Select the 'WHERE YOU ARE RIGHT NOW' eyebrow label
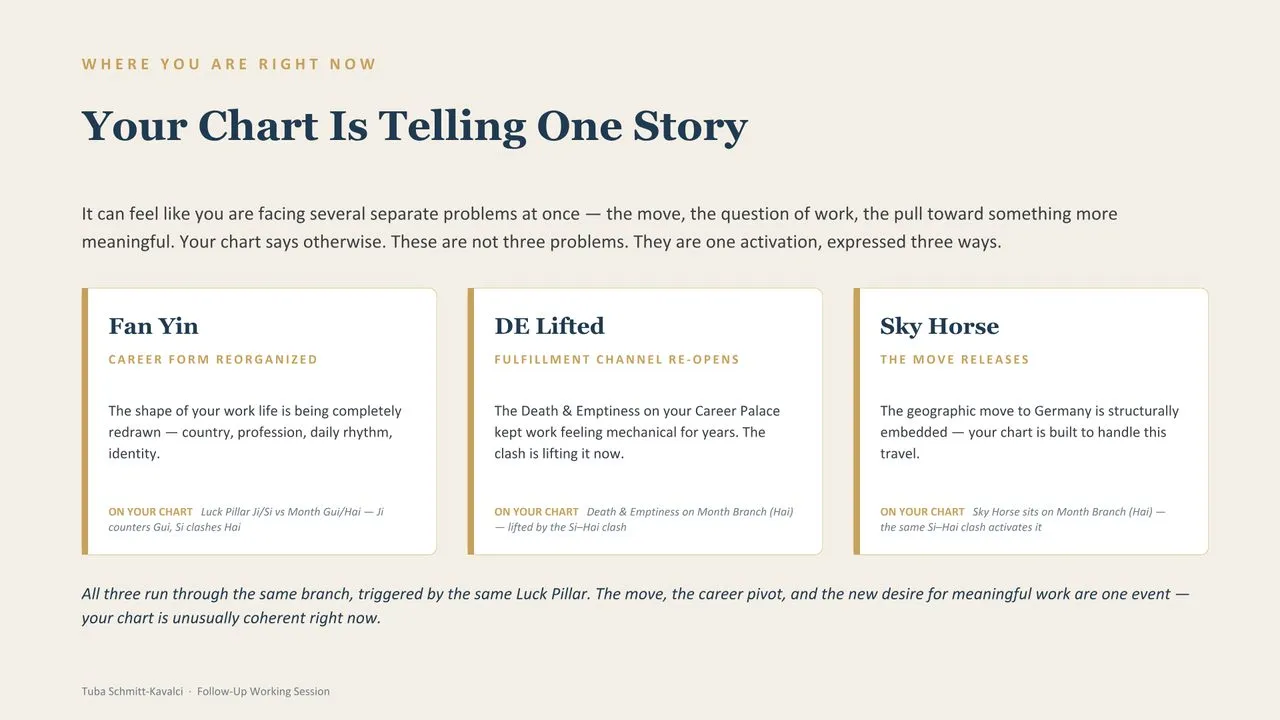Screen dimensions: 1280x720 click(x=229, y=64)
